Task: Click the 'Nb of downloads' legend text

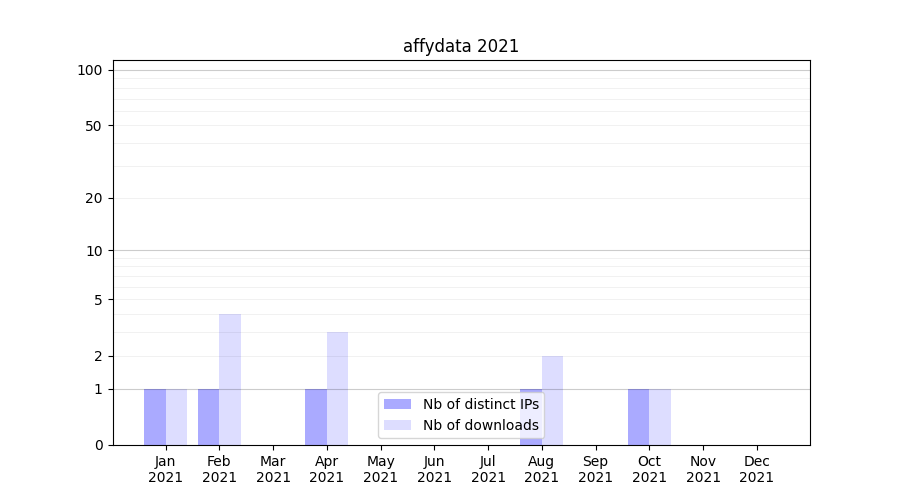Action: tap(480, 425)
